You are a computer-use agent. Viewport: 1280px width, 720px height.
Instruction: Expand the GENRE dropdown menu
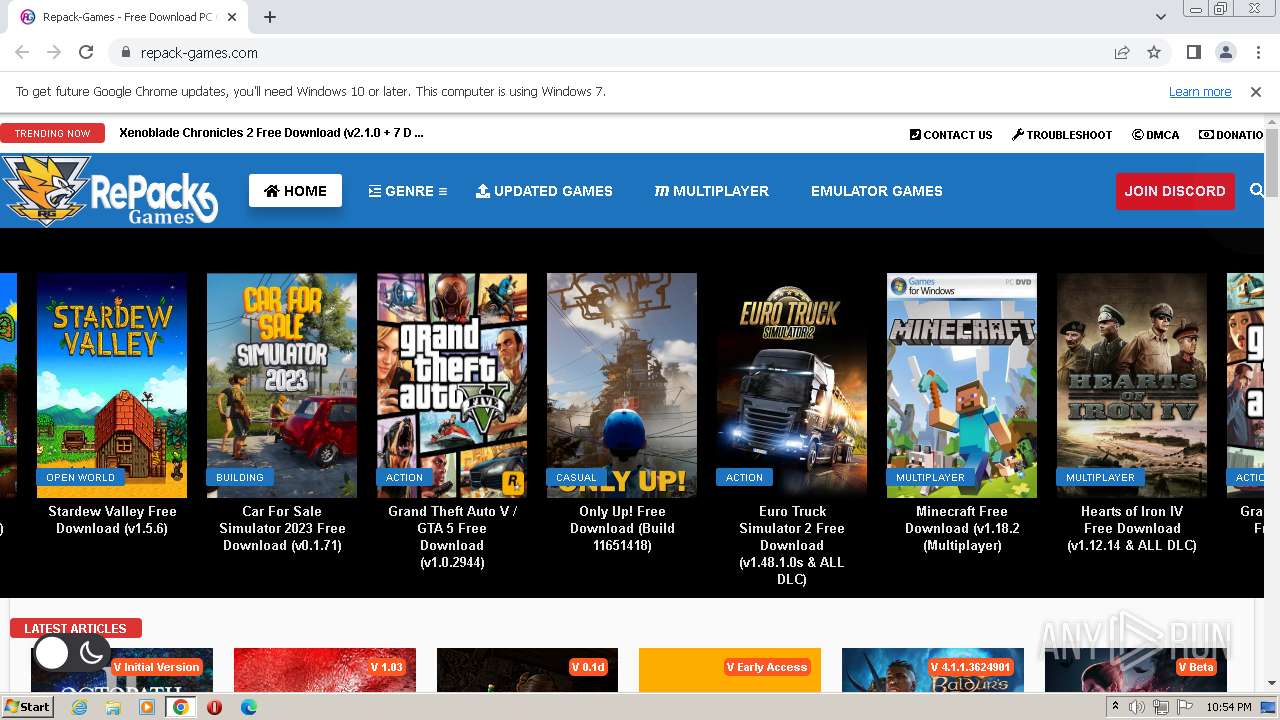[408, 191]
